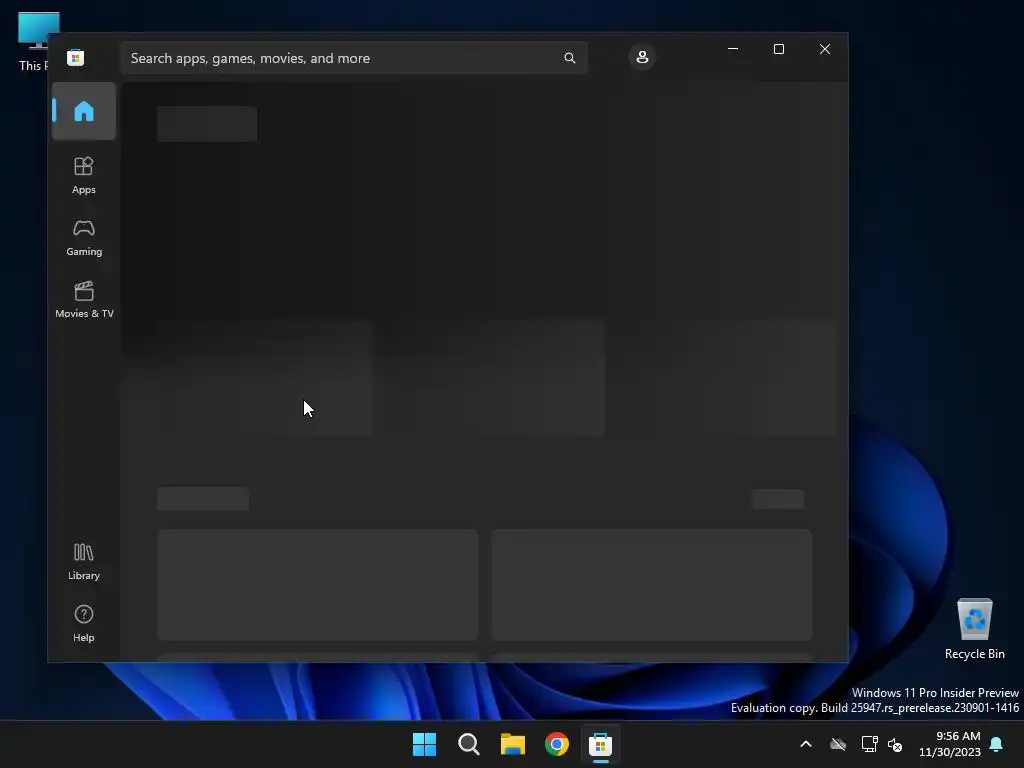Click the Microsoft Store taskbar icon

click(601, 744)
